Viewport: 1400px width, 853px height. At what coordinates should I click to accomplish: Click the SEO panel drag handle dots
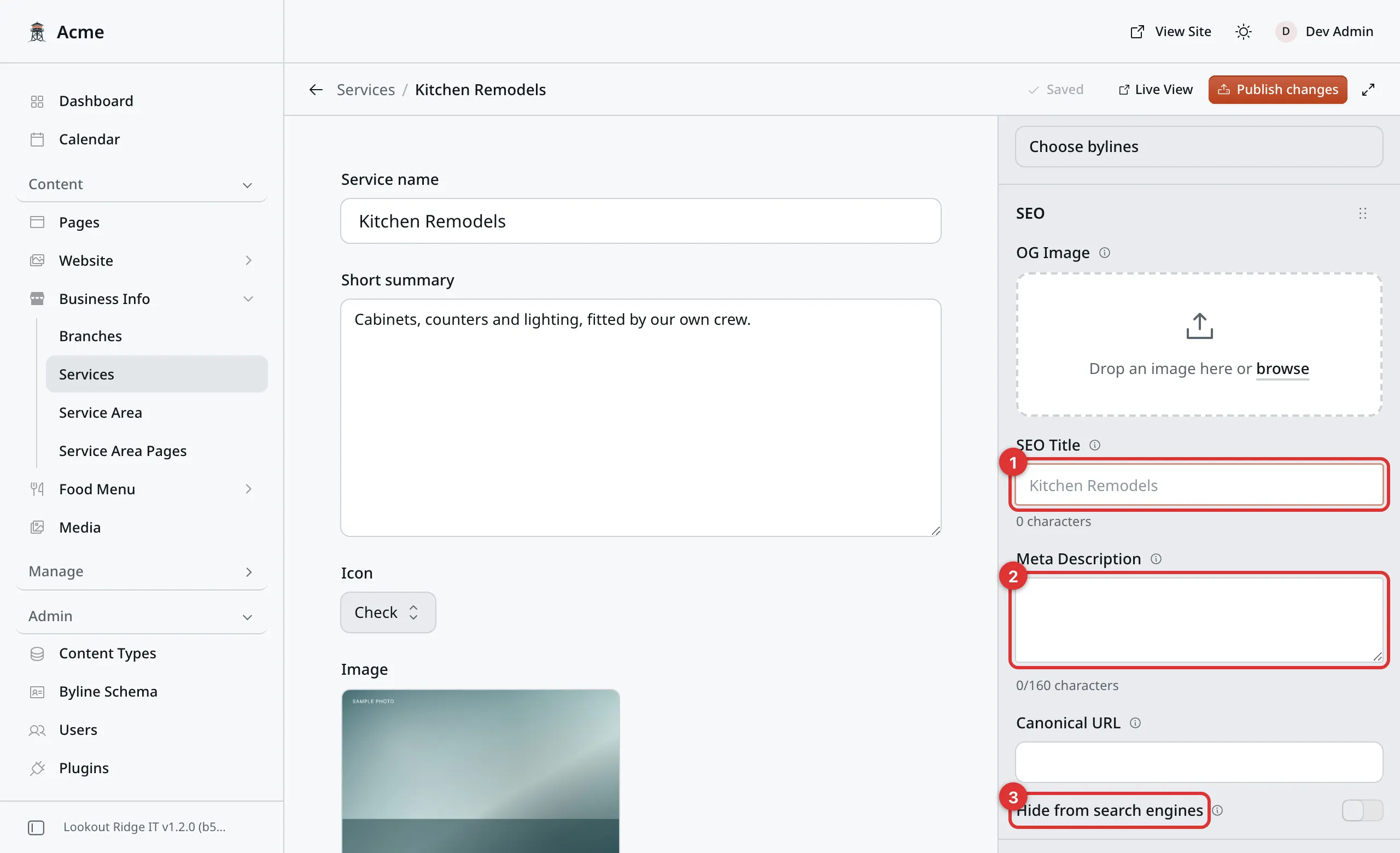[1362, 214]
